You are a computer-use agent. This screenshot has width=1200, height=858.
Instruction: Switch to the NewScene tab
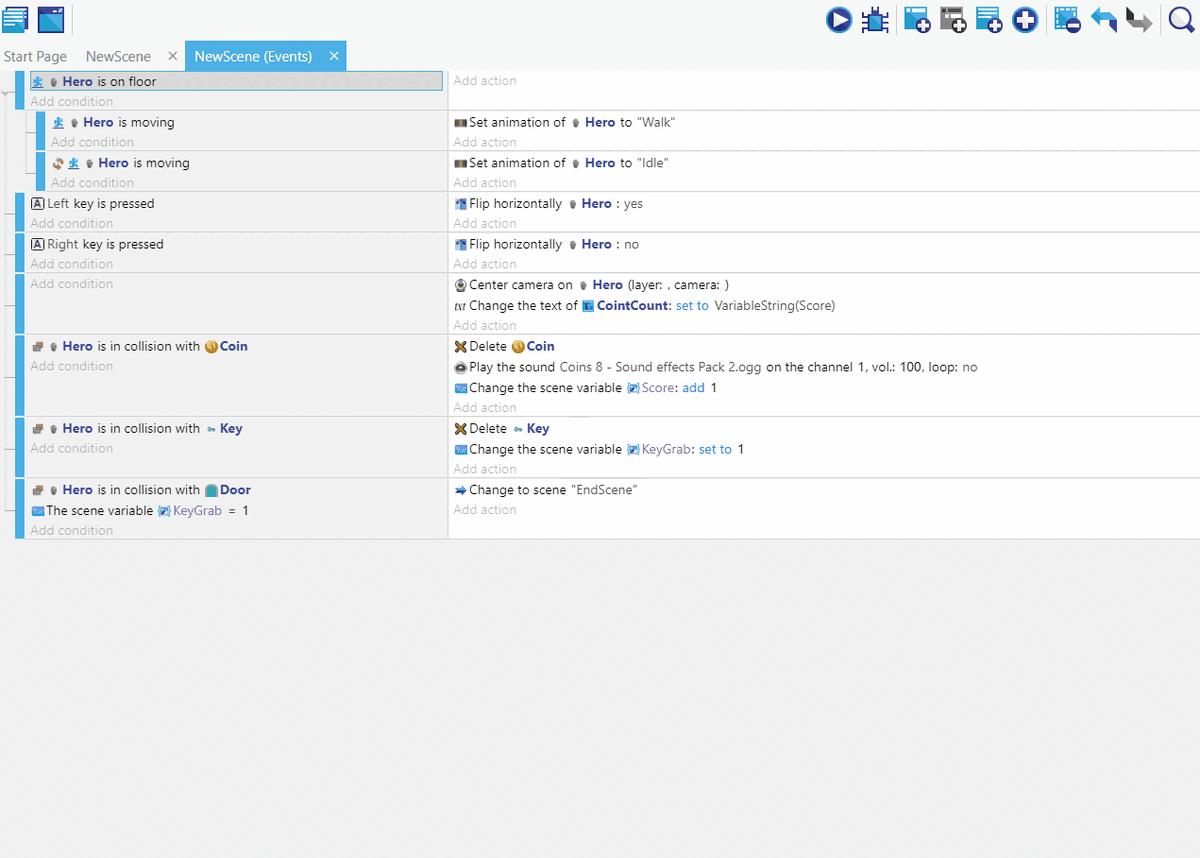click(118, 57)
